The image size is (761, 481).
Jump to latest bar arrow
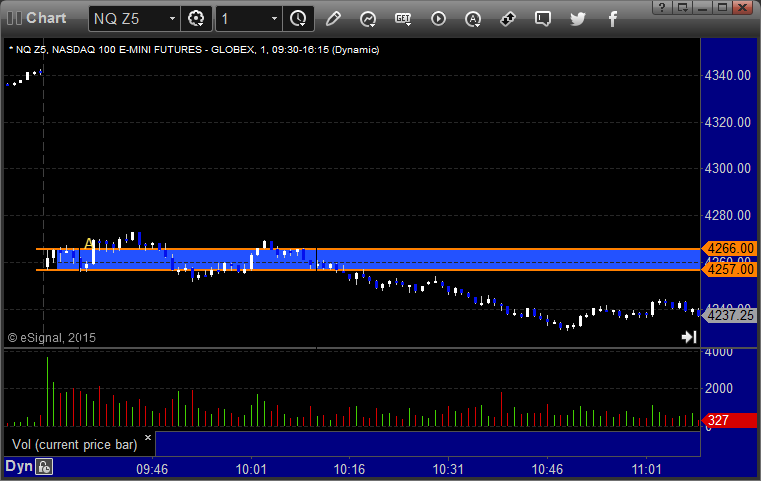(x=689, y=337)
